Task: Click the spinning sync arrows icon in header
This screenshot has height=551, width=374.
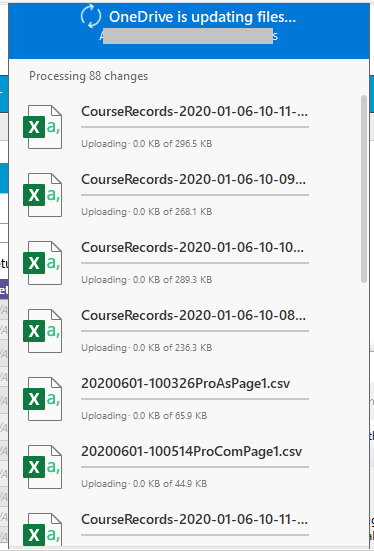Action: 91,16
